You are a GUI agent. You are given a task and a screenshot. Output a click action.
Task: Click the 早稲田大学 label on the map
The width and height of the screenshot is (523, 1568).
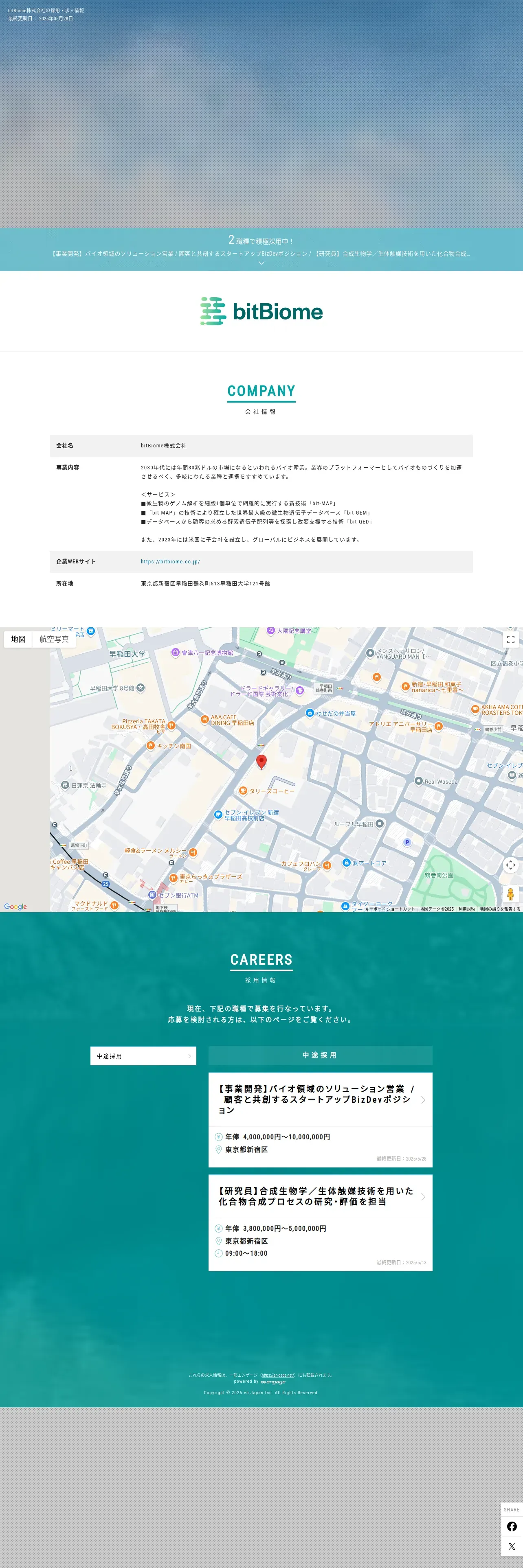128,654
